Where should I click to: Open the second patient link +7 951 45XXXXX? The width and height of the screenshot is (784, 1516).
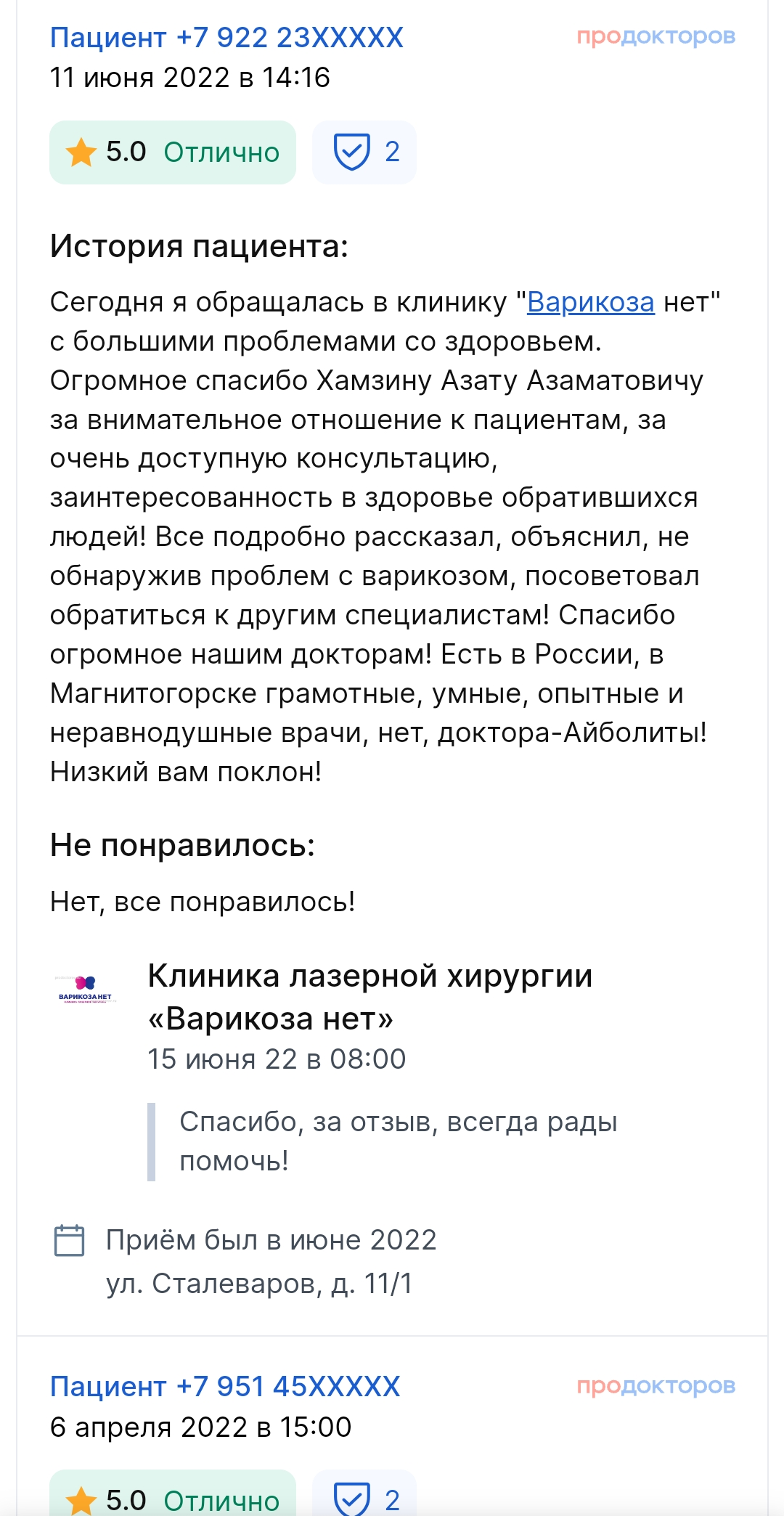[225, 1386]
